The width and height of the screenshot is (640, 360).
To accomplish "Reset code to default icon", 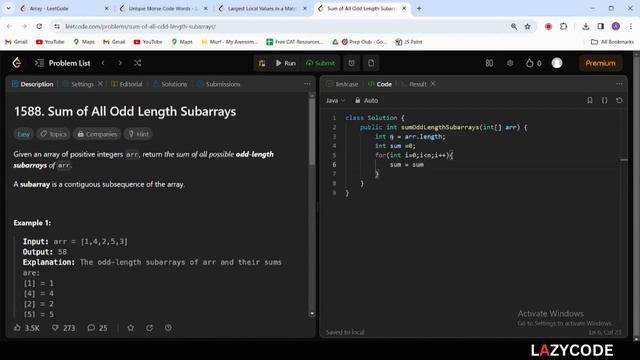I will click(x=619, y=100).
